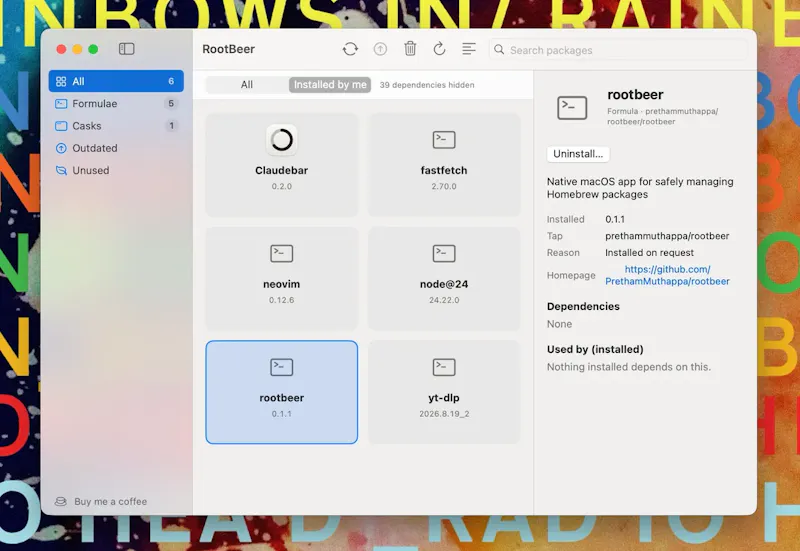
Task: Zoom window with the green button
Action: [x=93, y=49]
